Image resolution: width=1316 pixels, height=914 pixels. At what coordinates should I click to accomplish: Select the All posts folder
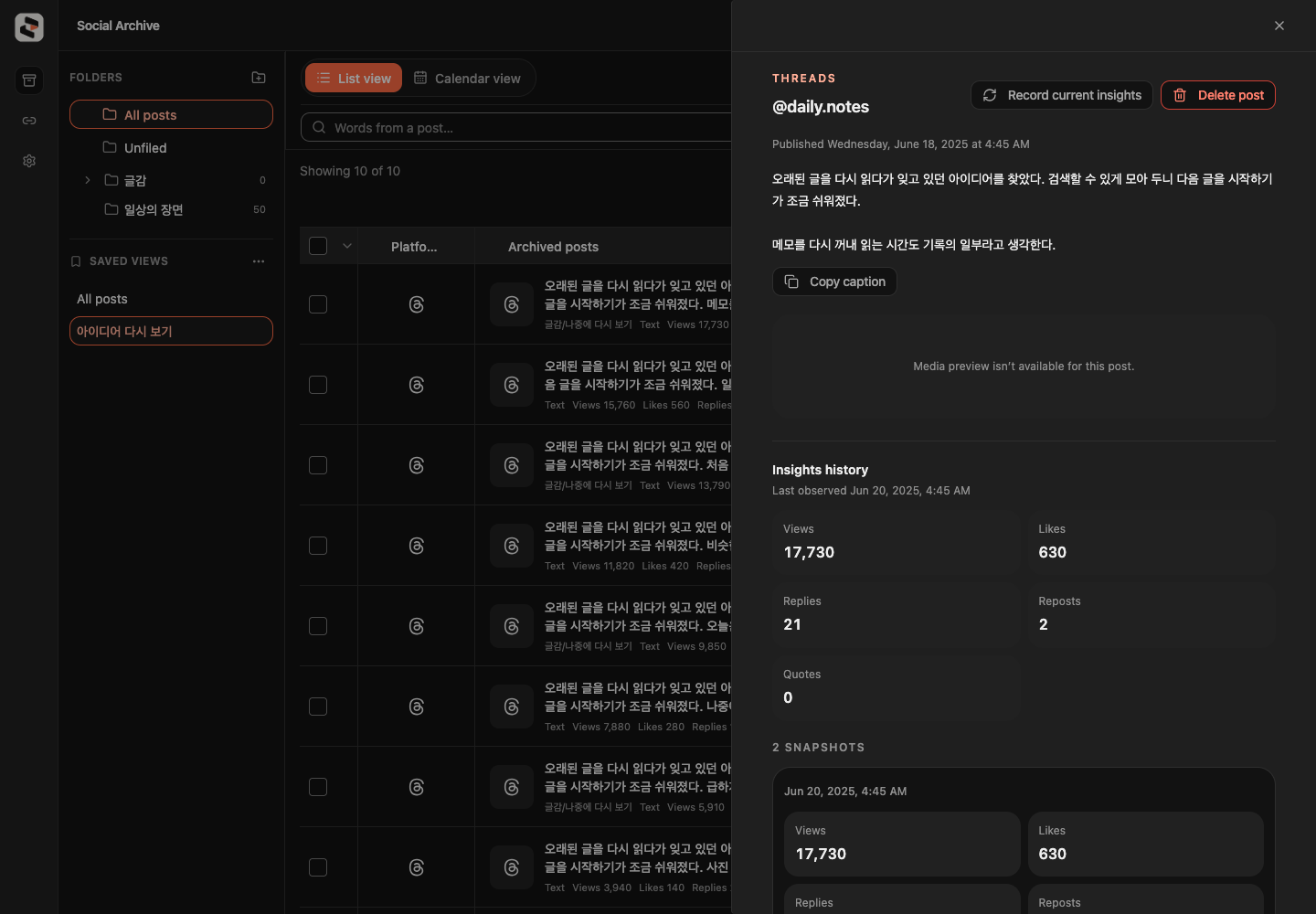coord(171,114)
